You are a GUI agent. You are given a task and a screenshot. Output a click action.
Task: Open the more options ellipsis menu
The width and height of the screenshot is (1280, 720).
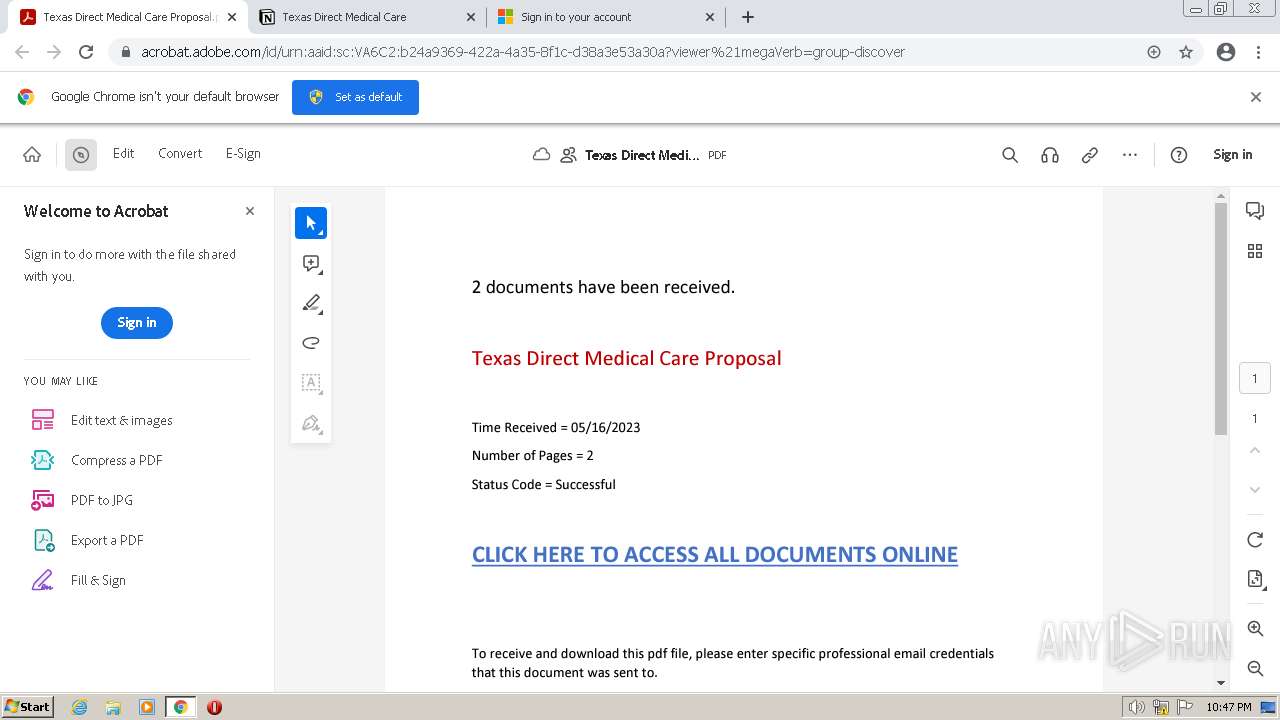click(x=1130, y=155)
